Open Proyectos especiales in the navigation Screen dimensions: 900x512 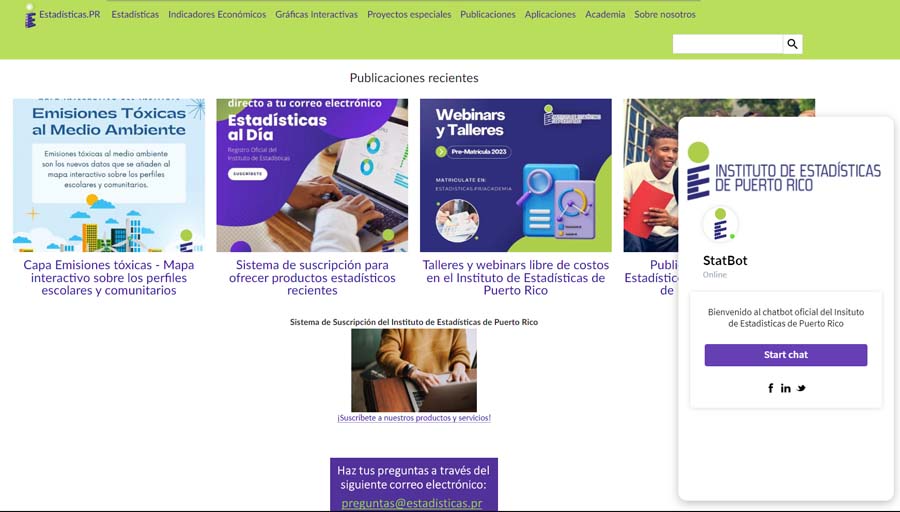tap(409, 14)
